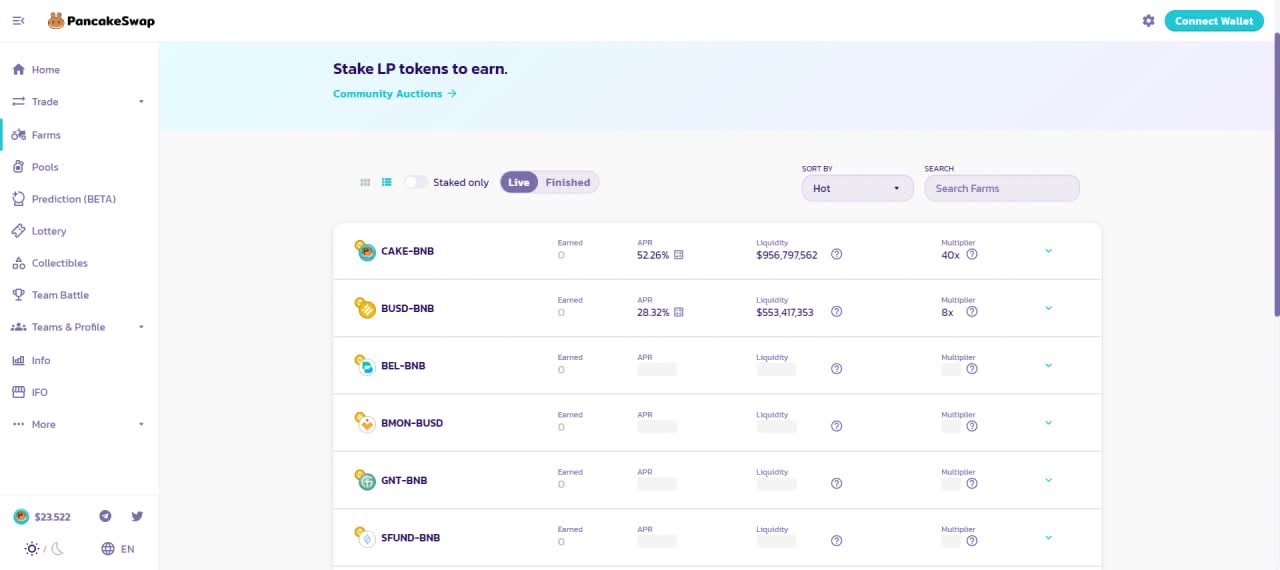
Task: Click Connect Wallet button
Action: pyautogui.click(x=1214, y=21)
